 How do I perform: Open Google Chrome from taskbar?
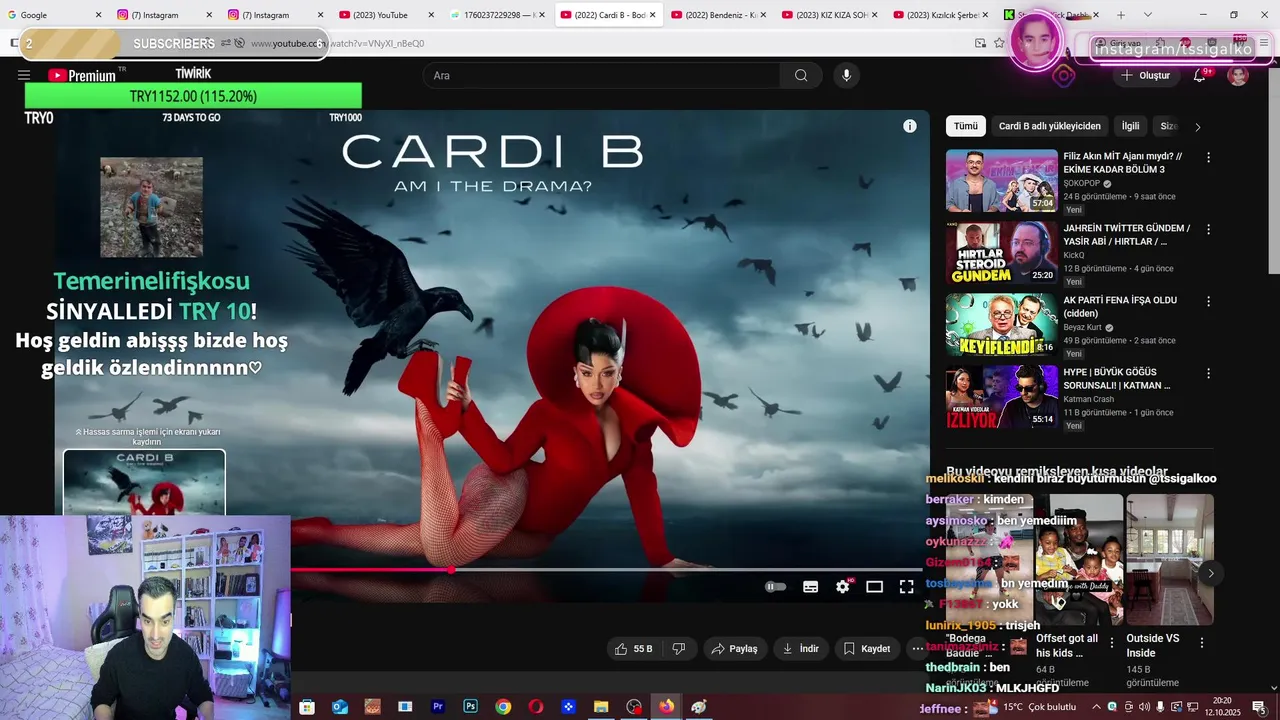tap(503, 707)
